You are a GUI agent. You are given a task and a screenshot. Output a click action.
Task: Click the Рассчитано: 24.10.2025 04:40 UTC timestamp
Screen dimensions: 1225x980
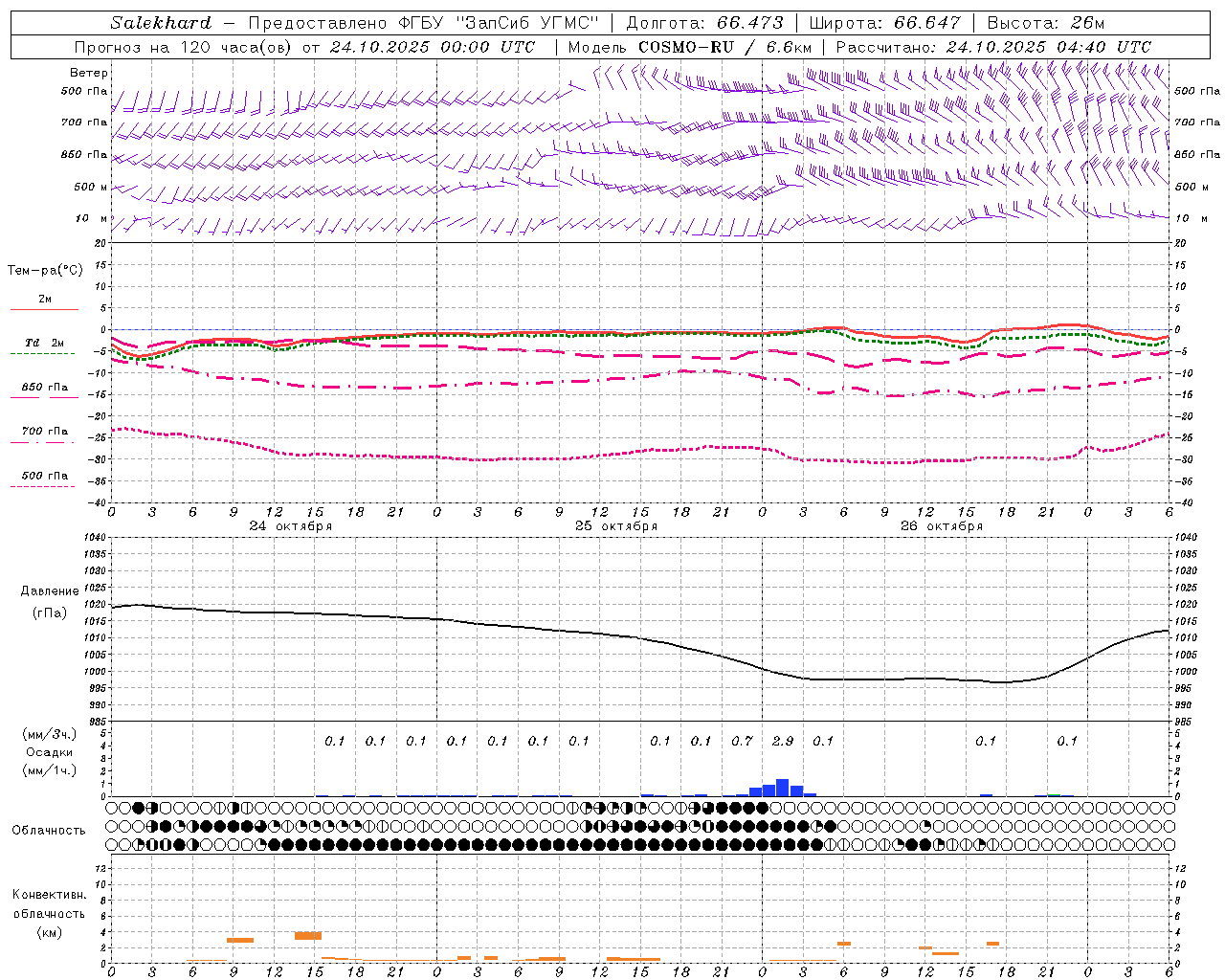pos(992,47)
